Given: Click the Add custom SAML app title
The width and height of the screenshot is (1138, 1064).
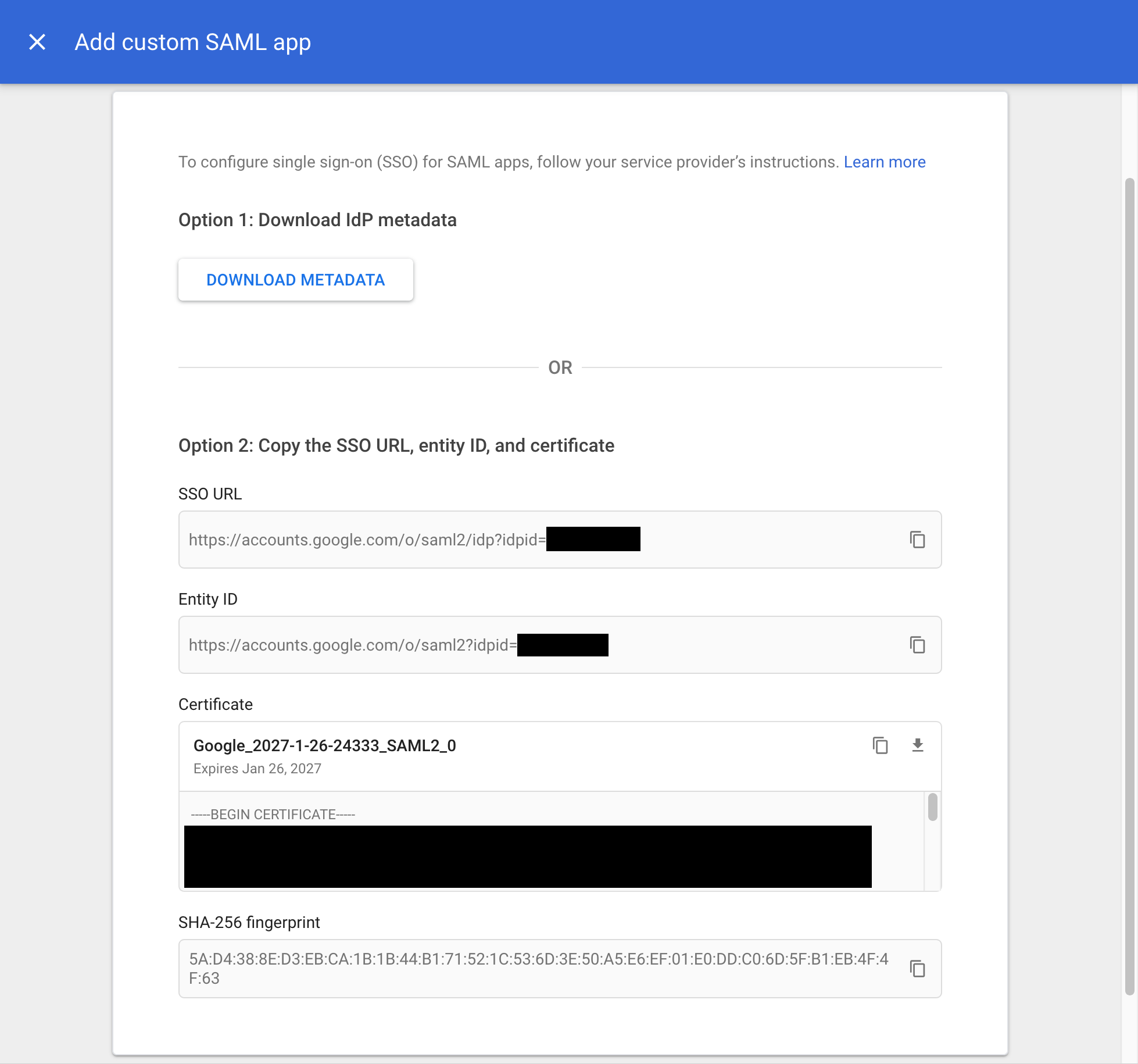Looking at the screenshot, I should (x=193, y=42).
